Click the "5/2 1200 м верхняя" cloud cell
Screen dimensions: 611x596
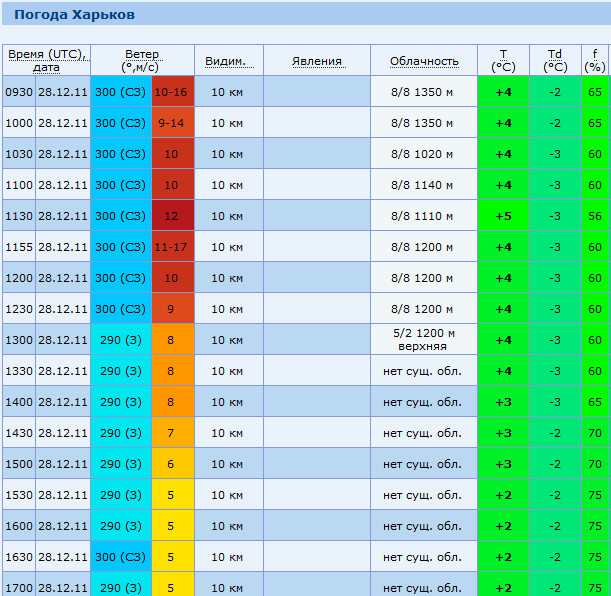click(x=424, y=340)
